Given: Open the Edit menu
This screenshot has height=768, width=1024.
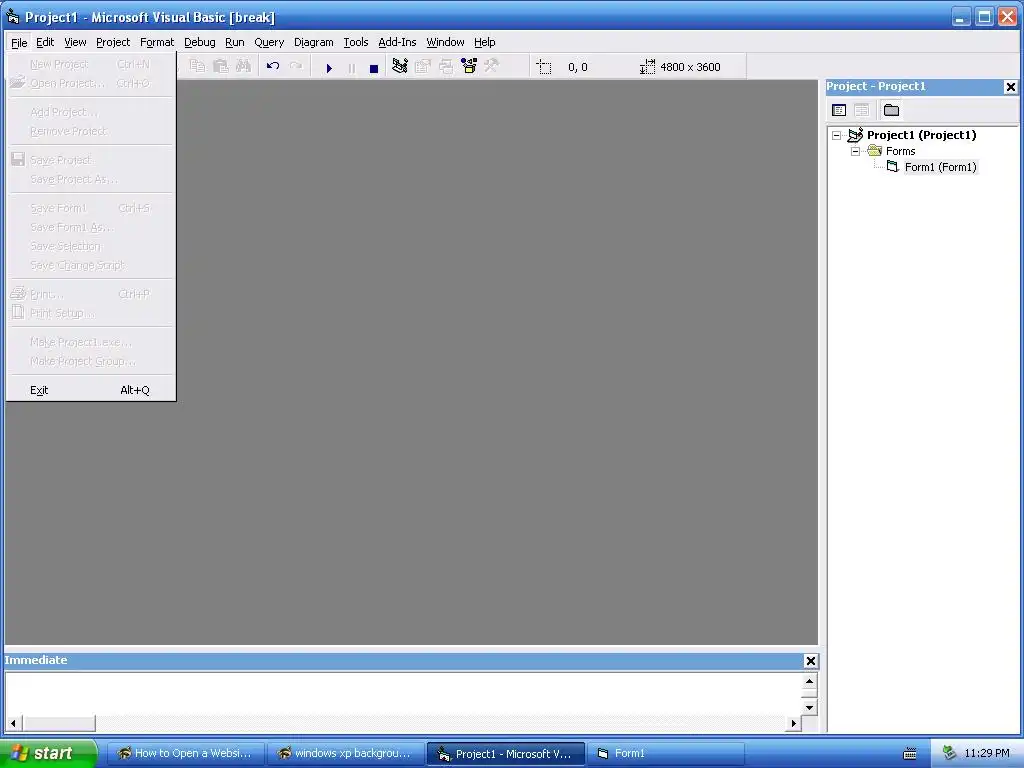Looking at the screenshot, I should (45, 42).
